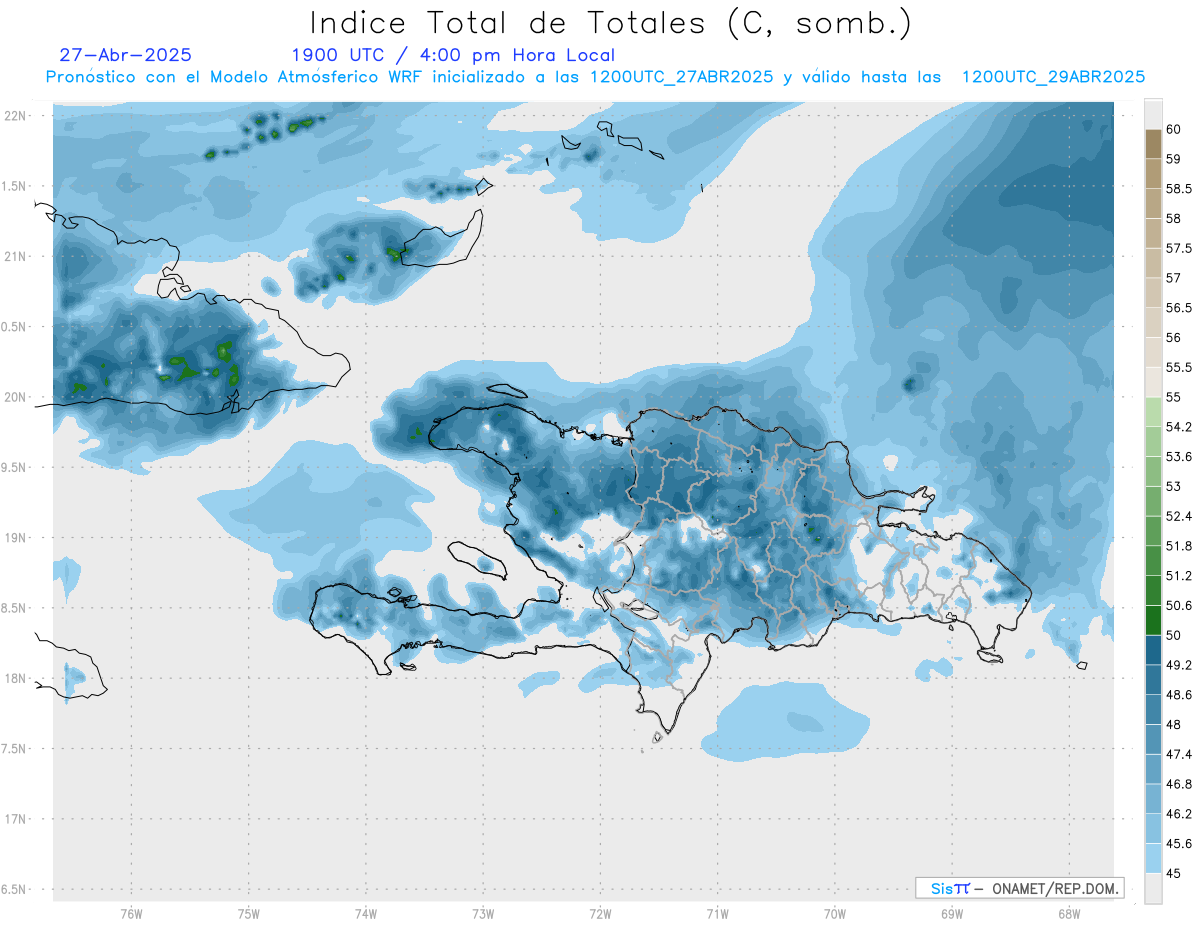
Task: Click the pale legend swatch between 55 and 55.5
Action: pos(1153,382)
